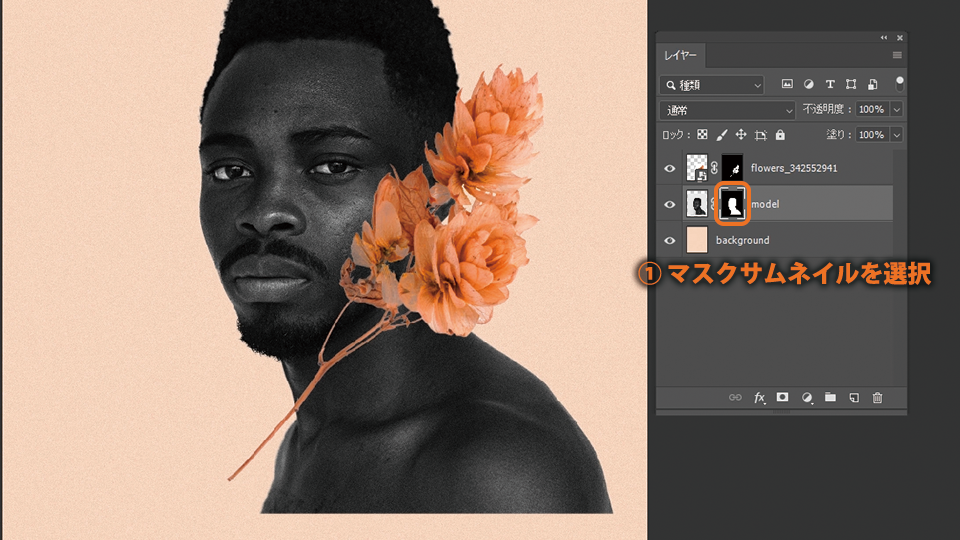Select the flowers_342552941 layer name
Viewport: 960px width, 540px height.
794,168
